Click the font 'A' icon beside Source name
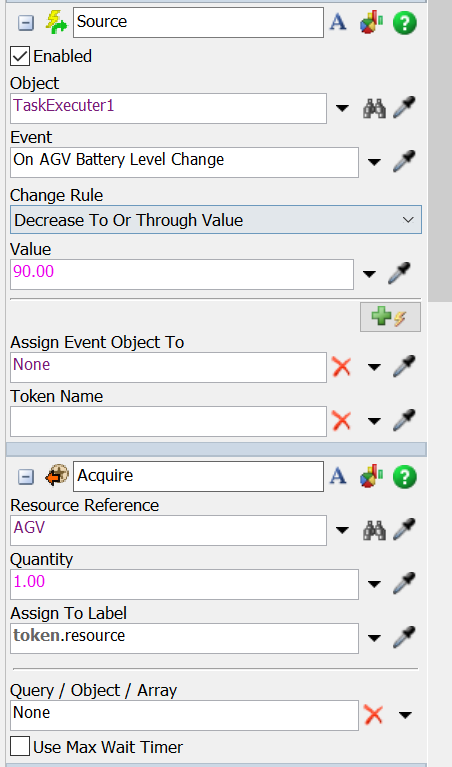The image size is (452, 767). (x=338, y=23)
